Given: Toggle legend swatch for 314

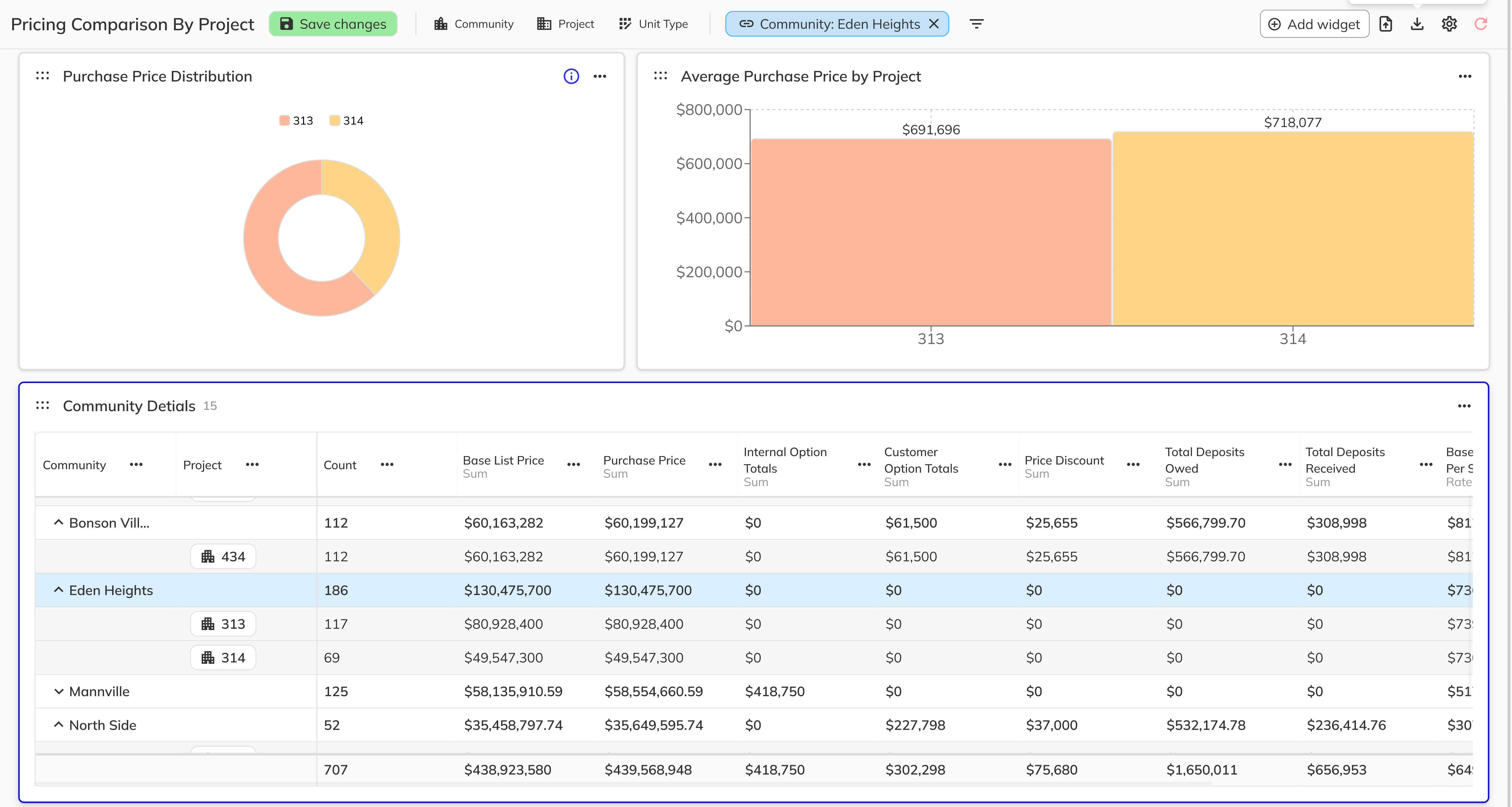Looking at the screenshot, I should coord(335,120).
